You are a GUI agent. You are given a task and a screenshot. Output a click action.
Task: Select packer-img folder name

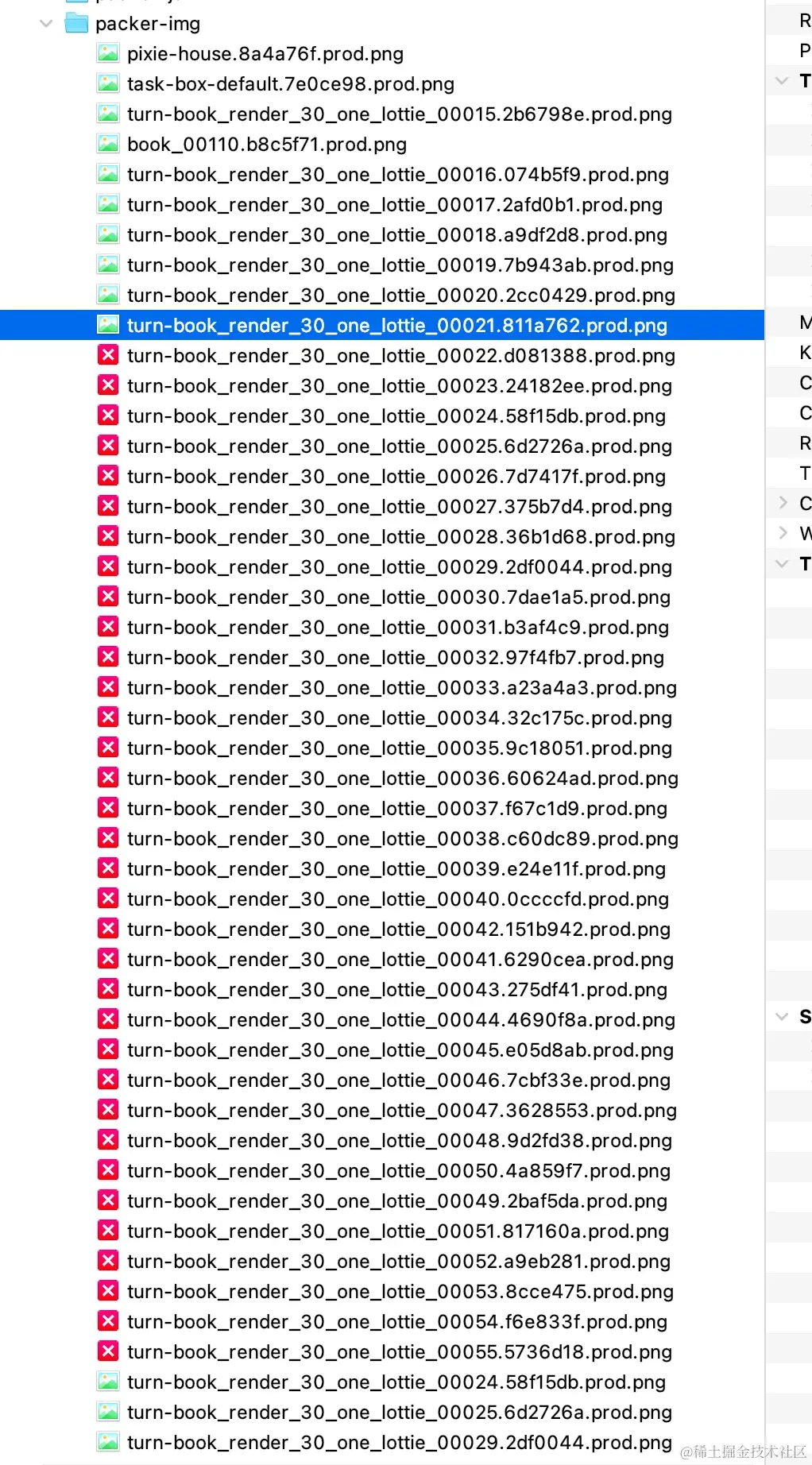point(148,24)
